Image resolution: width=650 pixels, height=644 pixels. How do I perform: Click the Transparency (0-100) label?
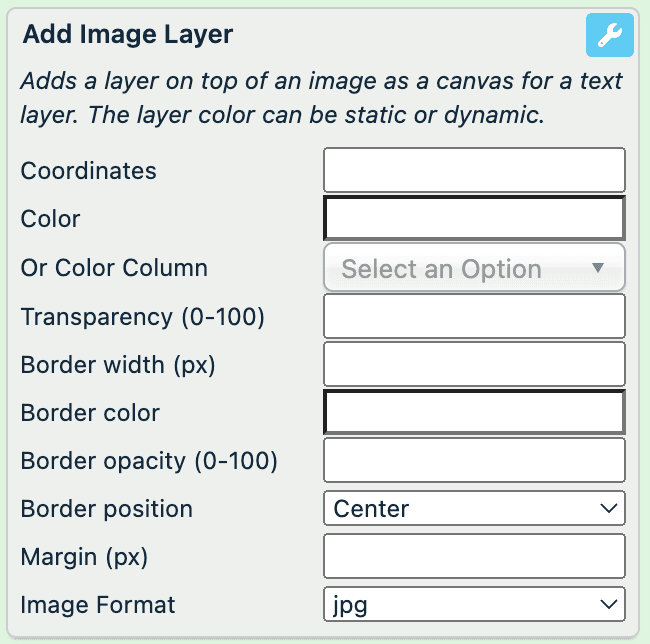tap(142, 317)
